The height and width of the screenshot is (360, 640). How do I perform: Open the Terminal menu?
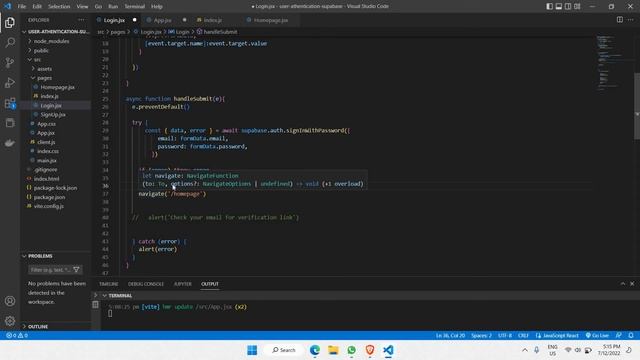(x=134, y=6)
